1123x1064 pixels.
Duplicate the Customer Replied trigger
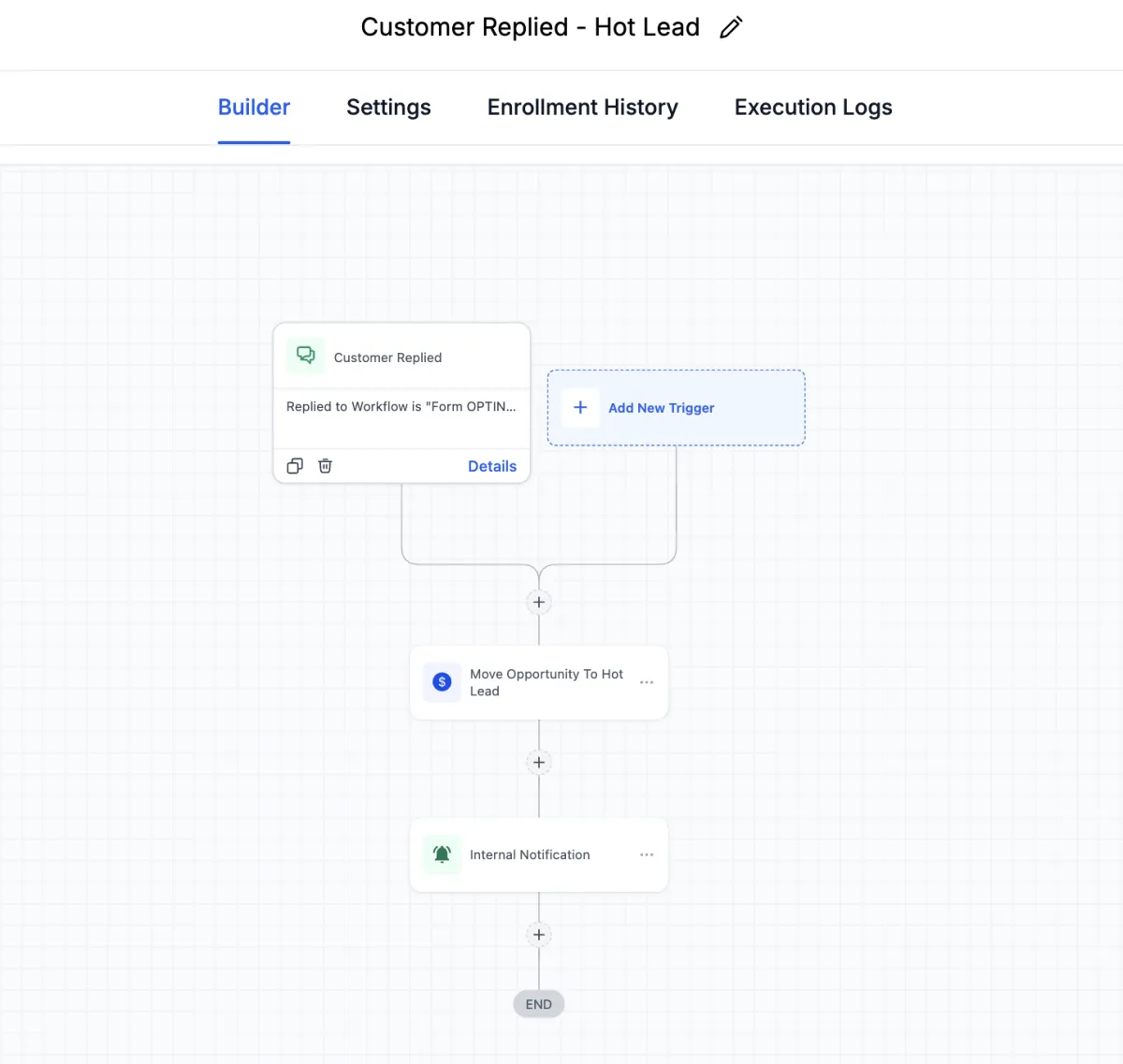click(x=295, y=466)
